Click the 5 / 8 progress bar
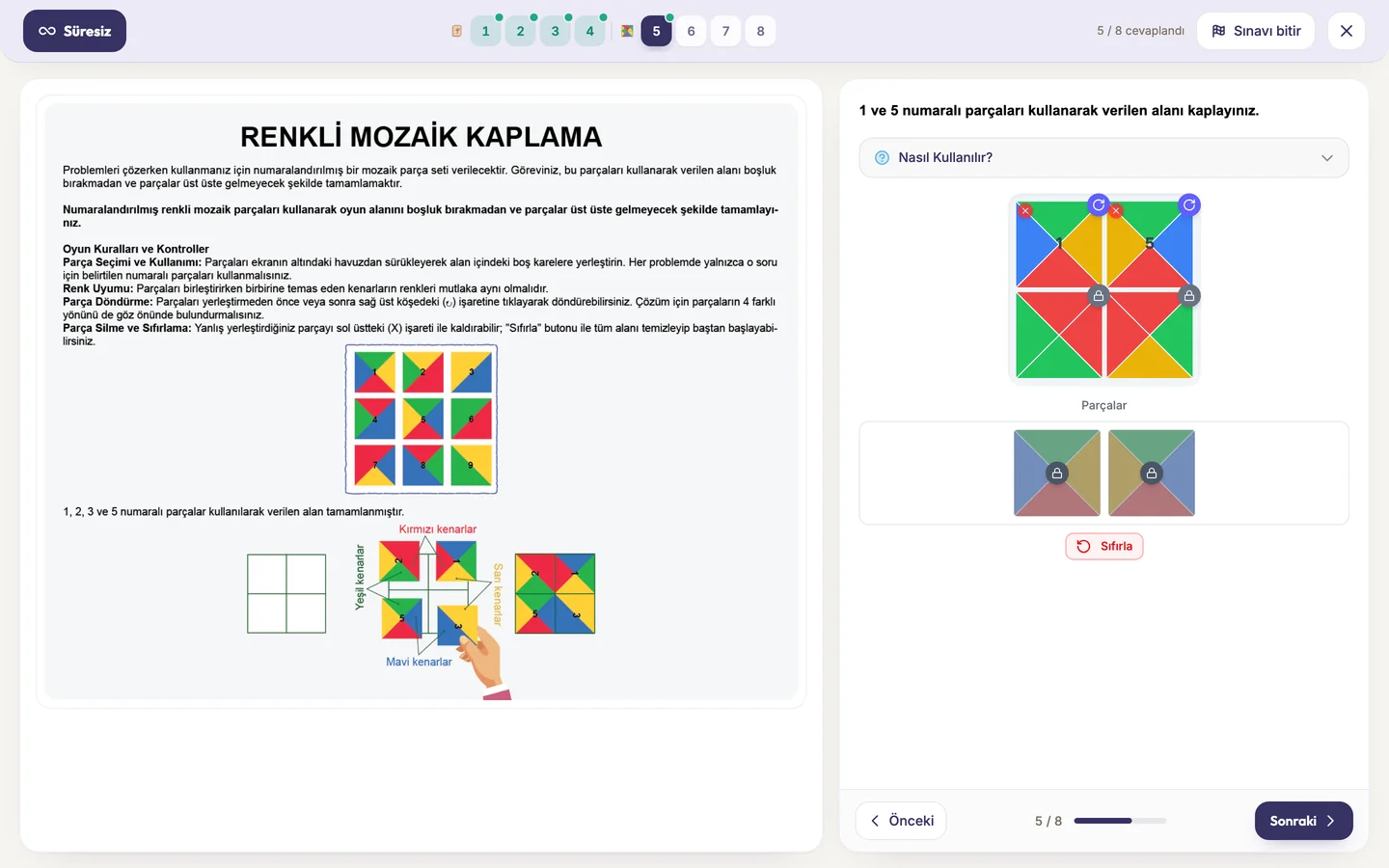Image resolution: width=1389 pixels, height=868 pixels. (x=1120, y=821)
